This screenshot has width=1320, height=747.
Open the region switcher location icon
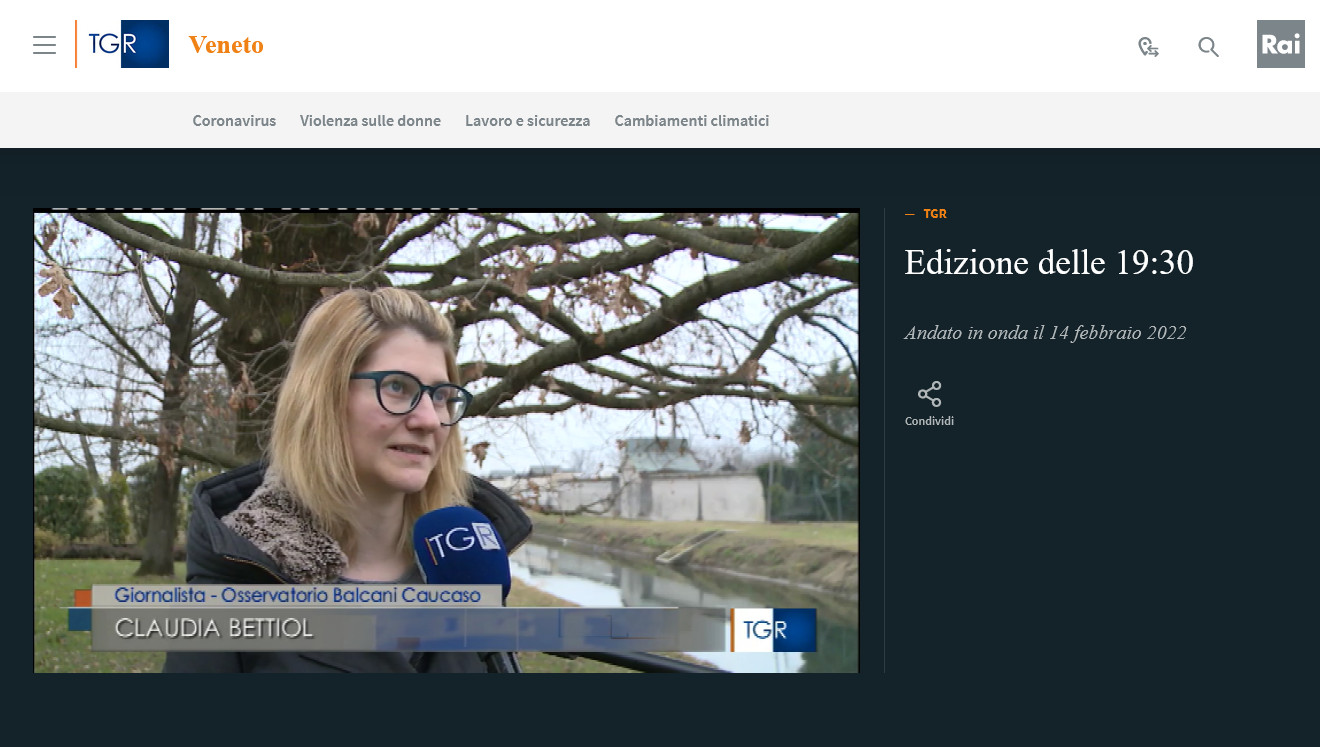coord(1148,46)
